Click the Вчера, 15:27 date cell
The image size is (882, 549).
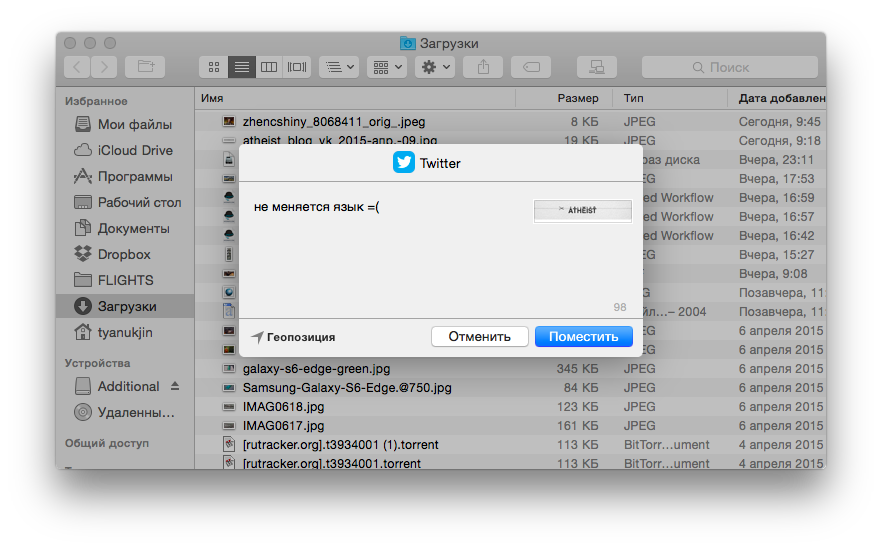[776, 255]
